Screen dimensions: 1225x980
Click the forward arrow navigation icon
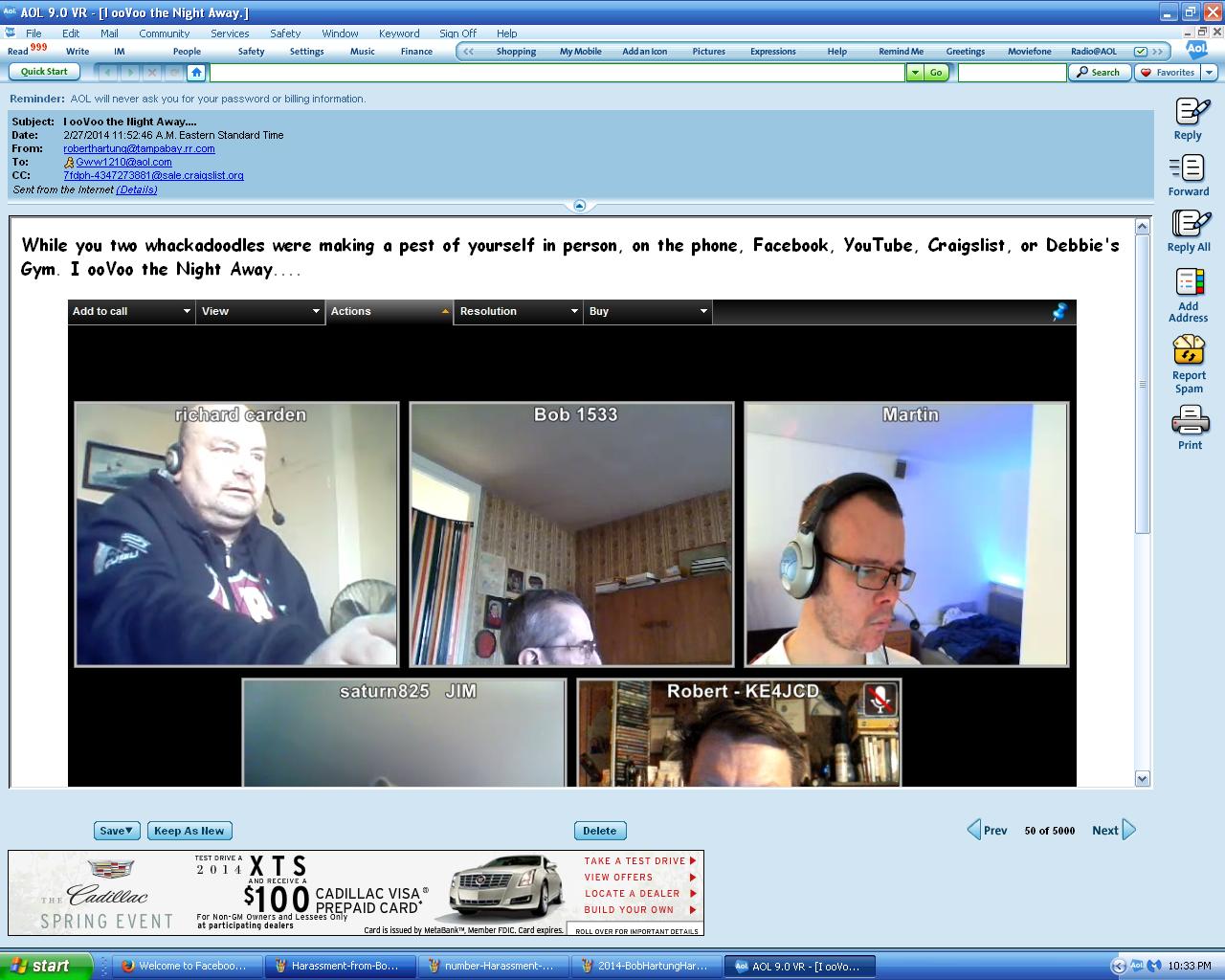pos(129,72)
